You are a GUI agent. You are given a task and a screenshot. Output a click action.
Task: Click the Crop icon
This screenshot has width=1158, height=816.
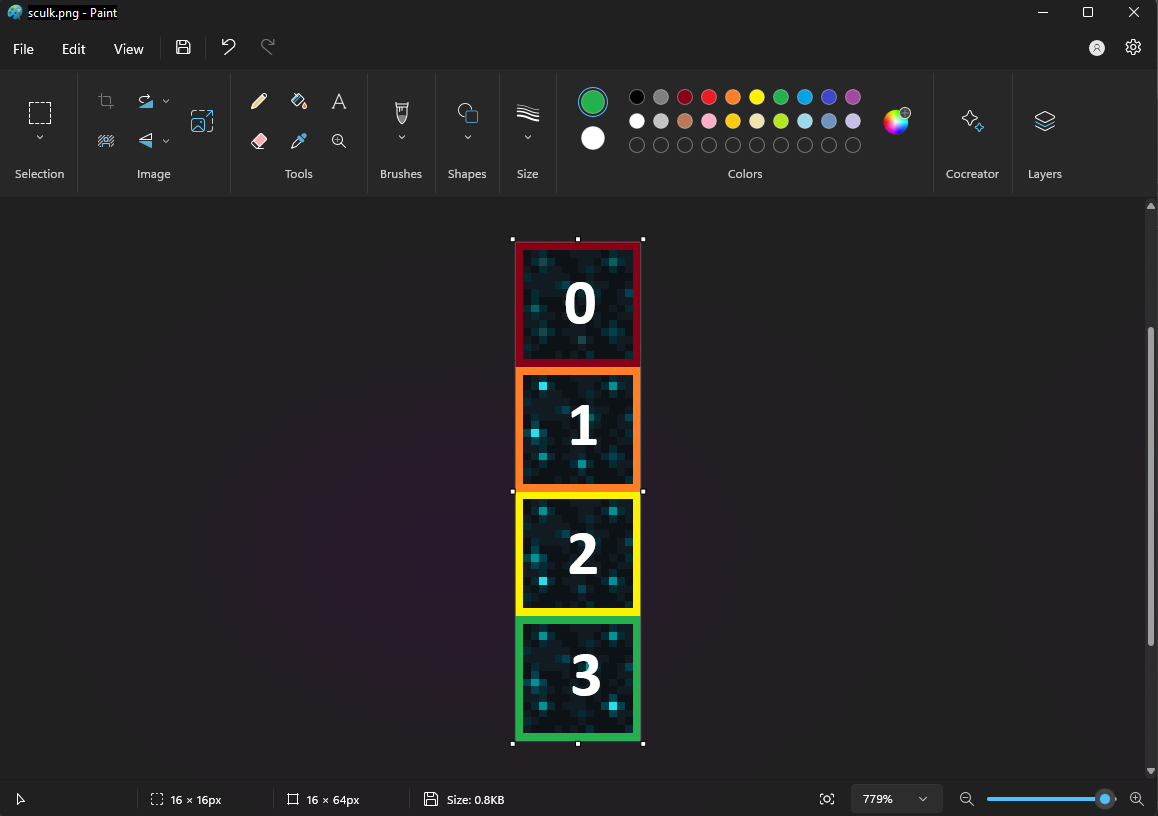(106, 101)
